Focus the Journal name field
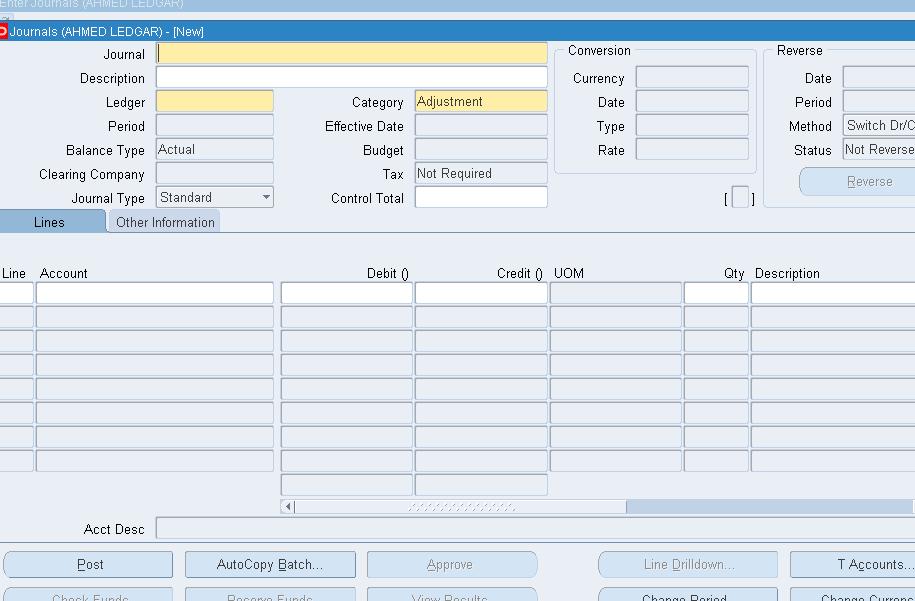 click(352, 54)
